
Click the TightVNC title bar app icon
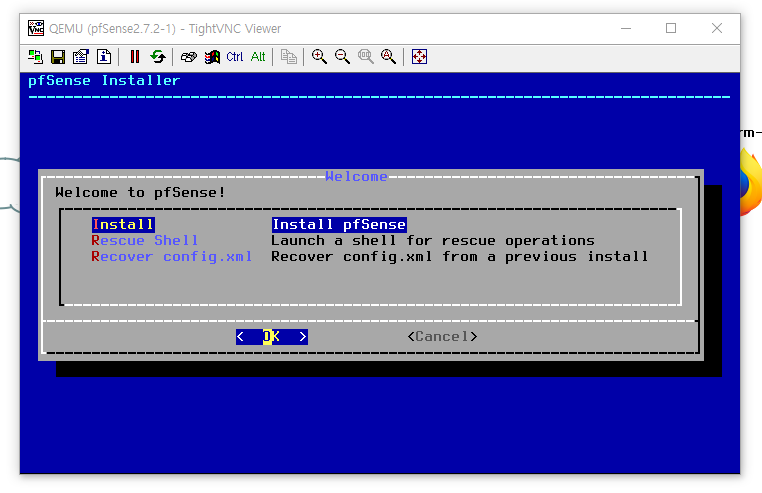click(x=35, y=28)
